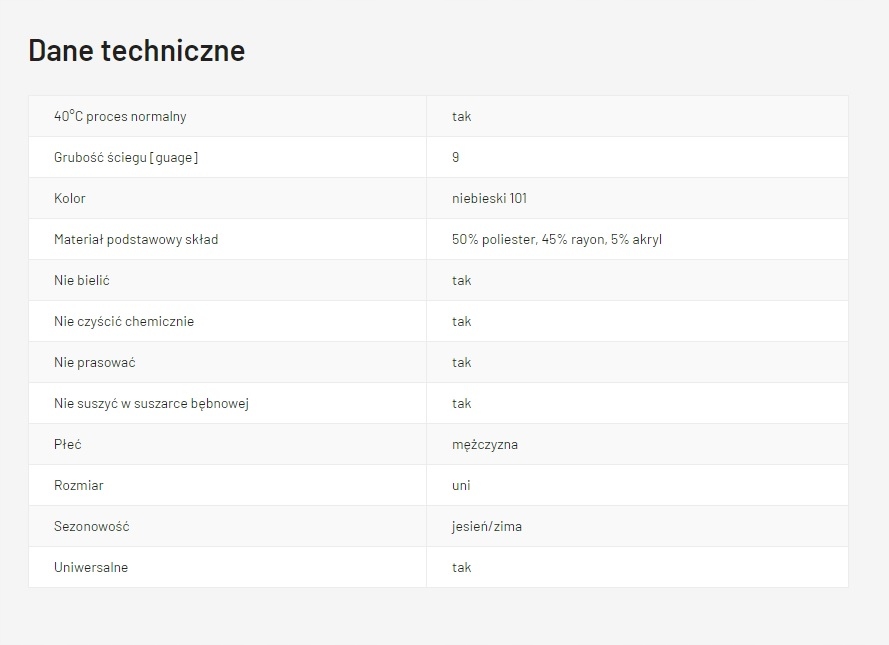Click the 'Rozmiar' row label

79,485
